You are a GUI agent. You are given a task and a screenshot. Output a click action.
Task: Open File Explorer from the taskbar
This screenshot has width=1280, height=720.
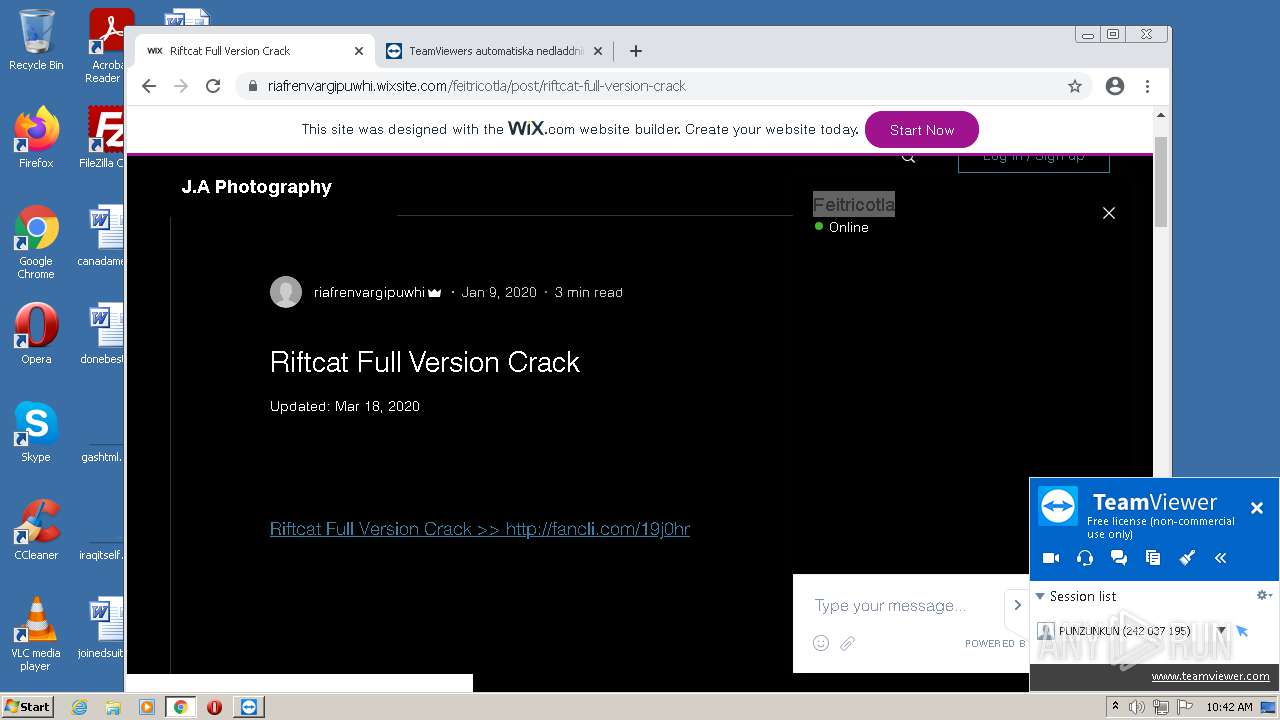click(x=113, y=707)
